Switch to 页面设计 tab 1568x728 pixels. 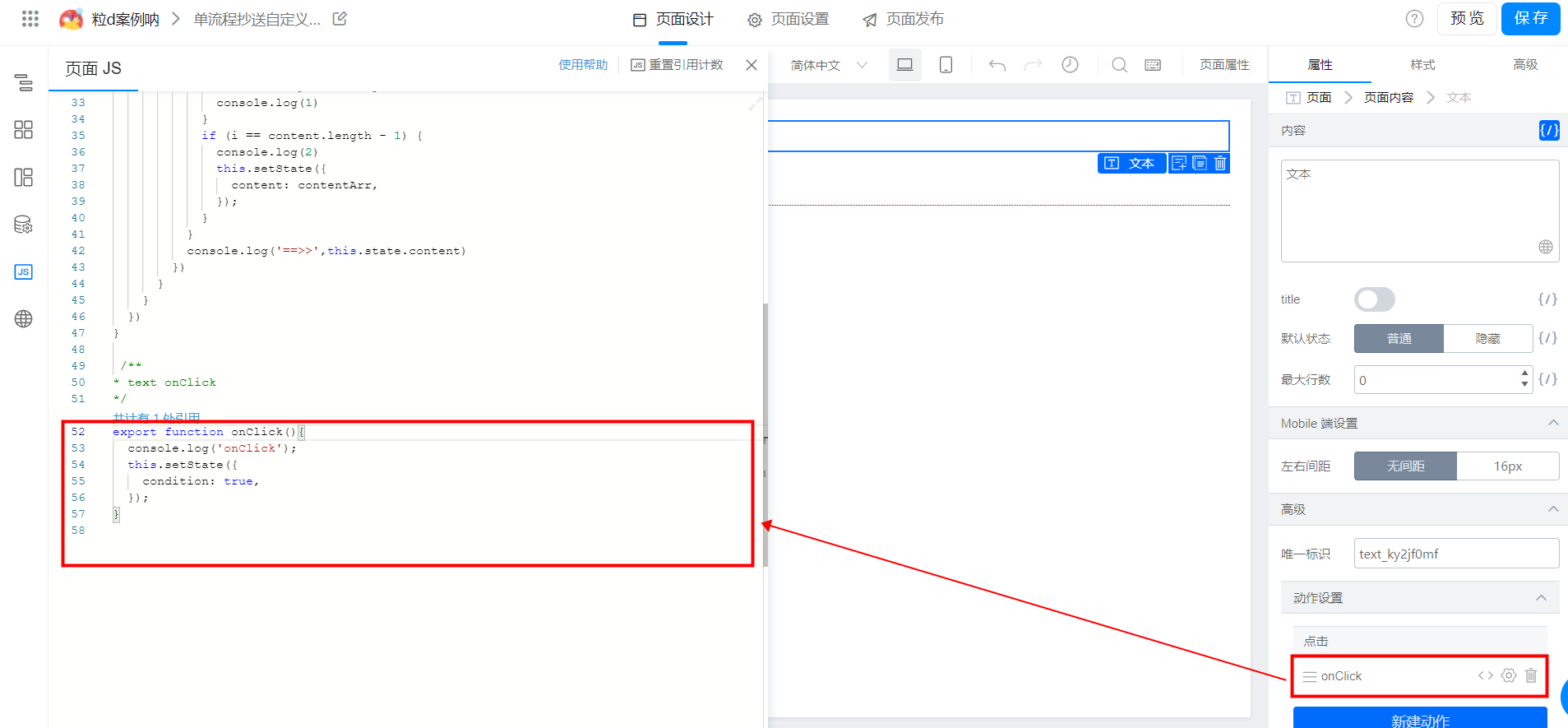click(673, 19)
